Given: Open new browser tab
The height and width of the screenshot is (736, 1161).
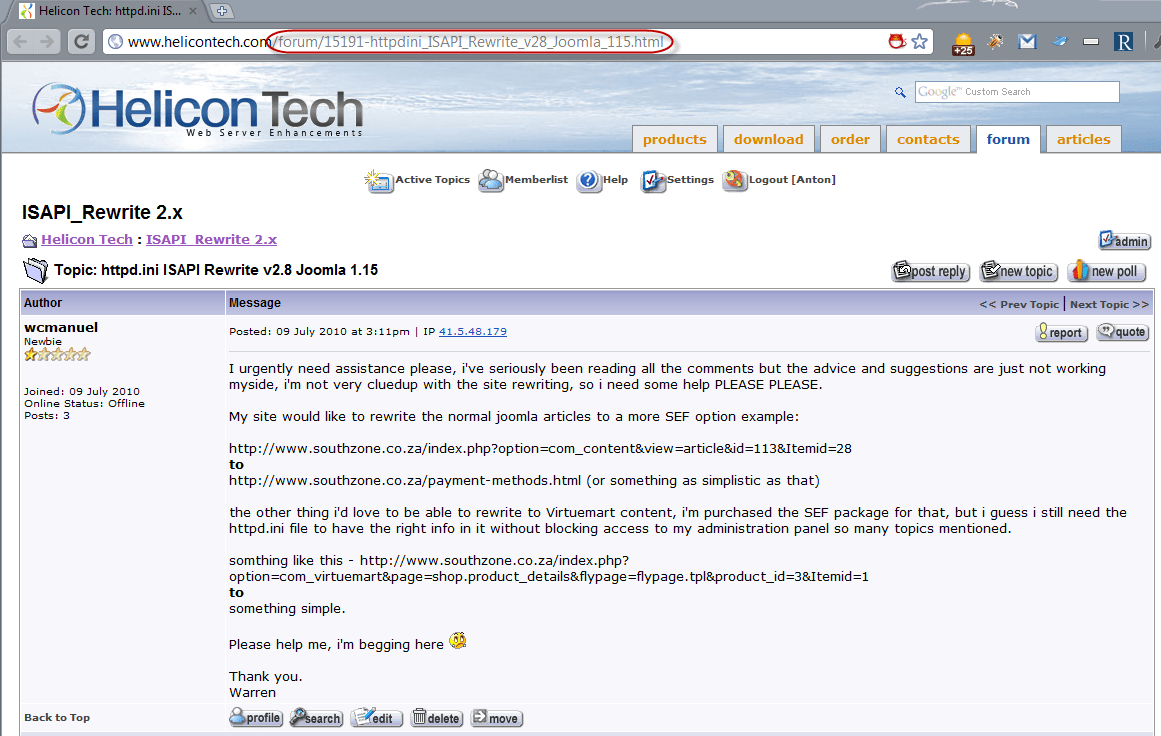Looking at the screenshot, I should 221,10.
